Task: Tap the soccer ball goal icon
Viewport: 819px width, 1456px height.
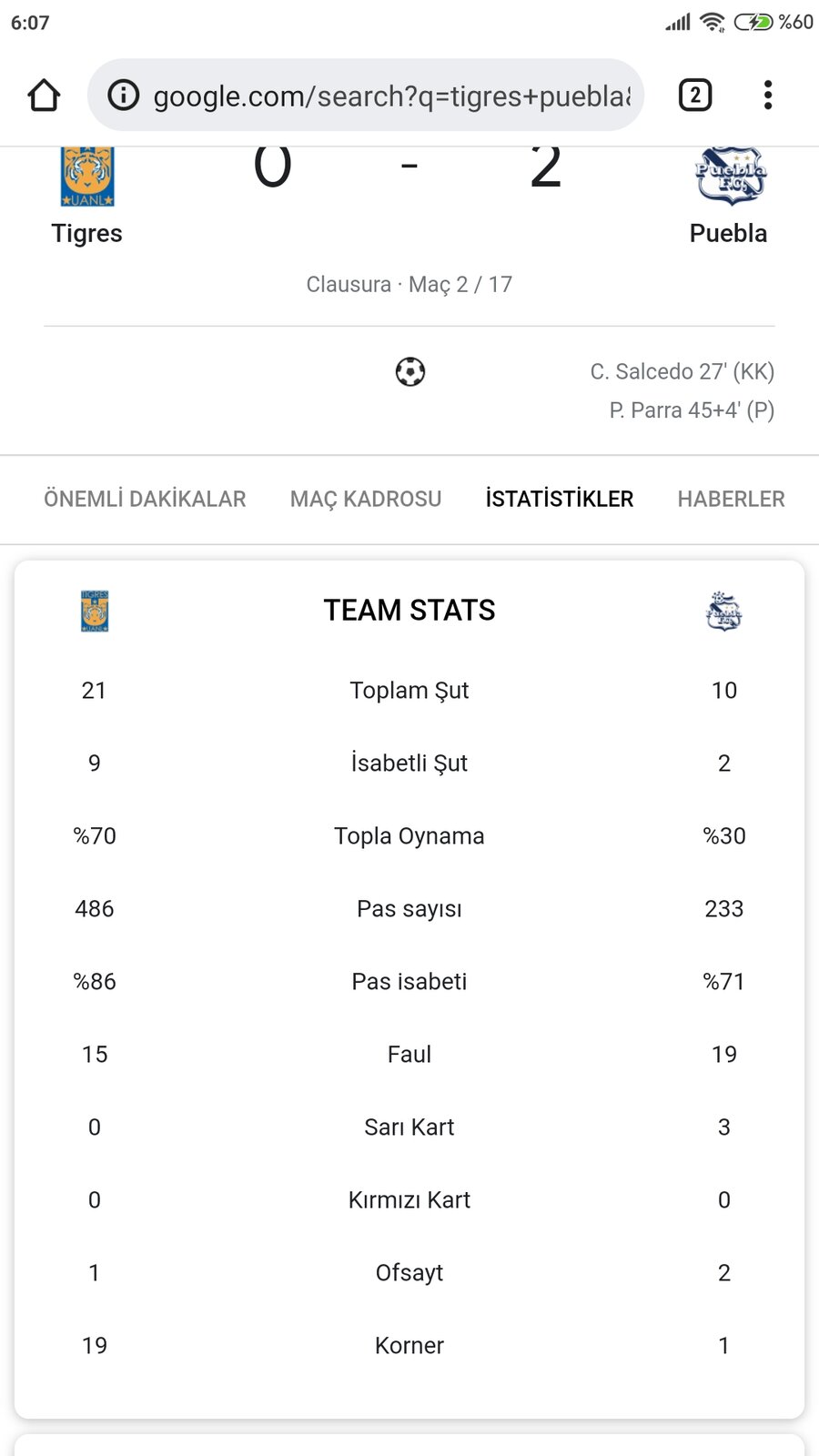Action: point(410,371)
